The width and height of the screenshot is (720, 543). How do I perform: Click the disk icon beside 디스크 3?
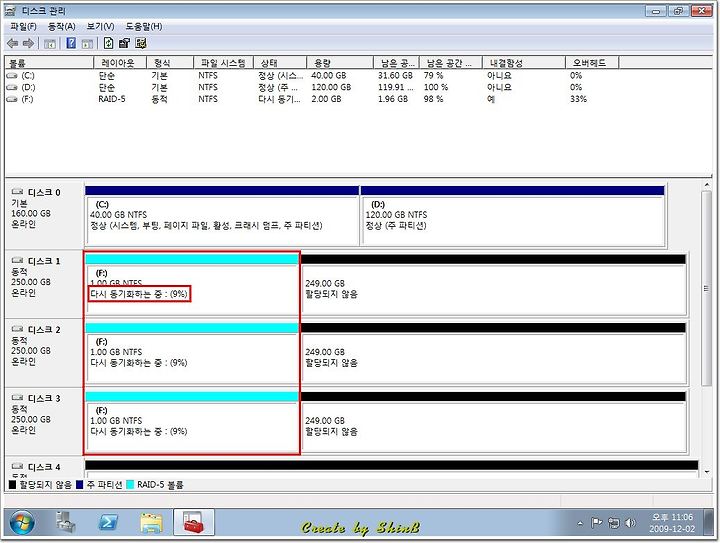(x=17, y=397)
